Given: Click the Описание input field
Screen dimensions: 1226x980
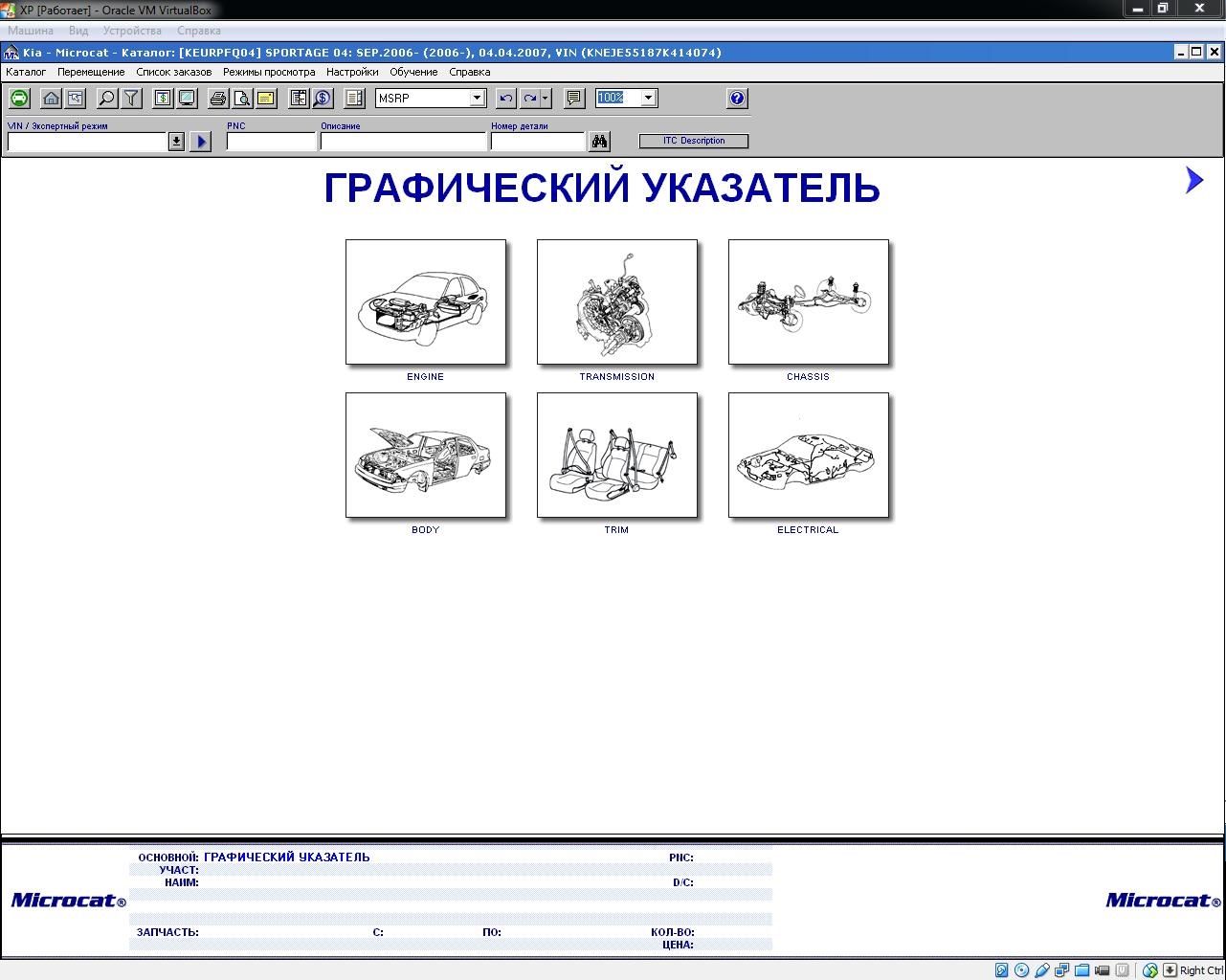Looking at the screenshot, I should pyautogui.click(x=404, y=142).
